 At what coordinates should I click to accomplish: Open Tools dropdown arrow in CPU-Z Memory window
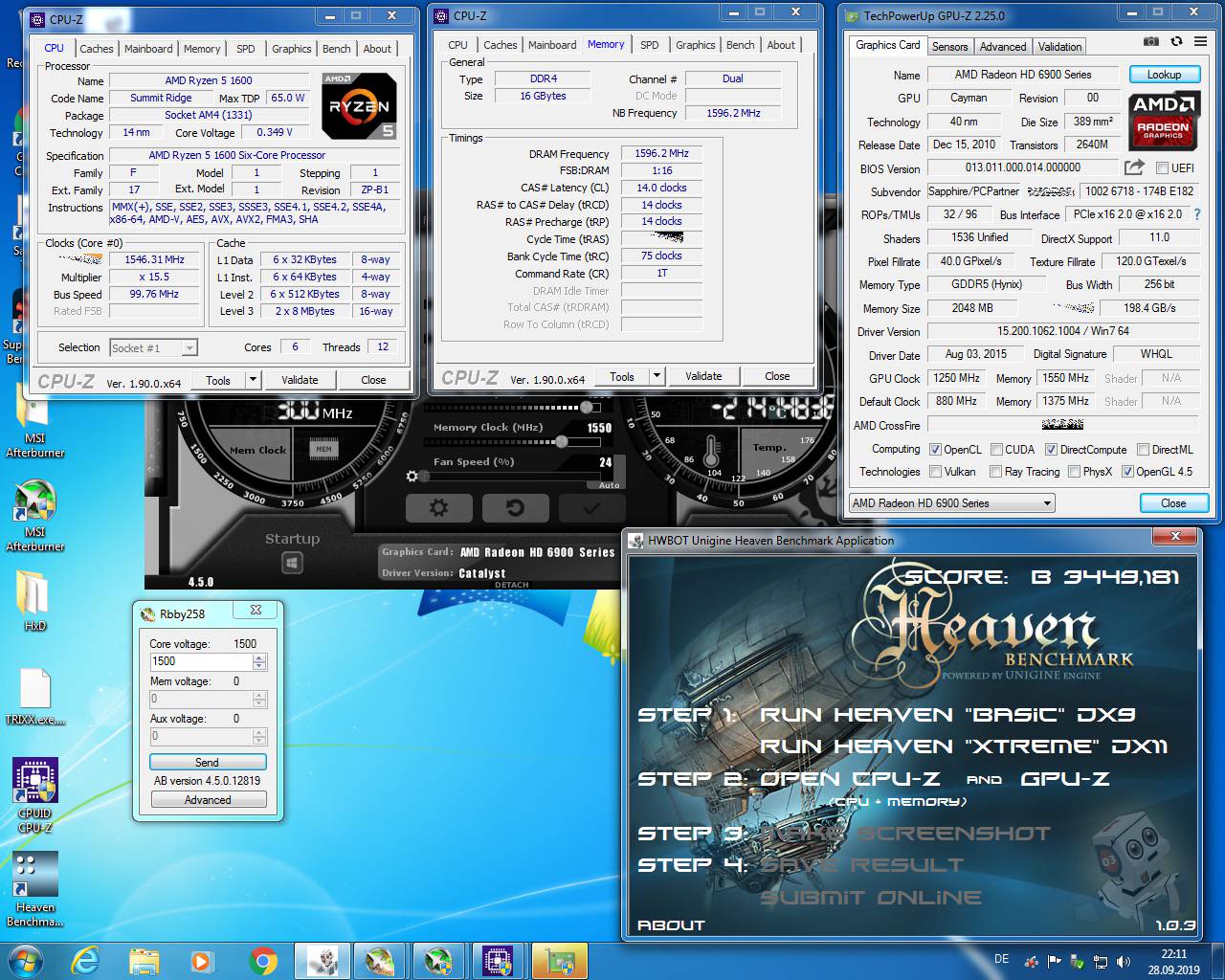click(657, 376)
